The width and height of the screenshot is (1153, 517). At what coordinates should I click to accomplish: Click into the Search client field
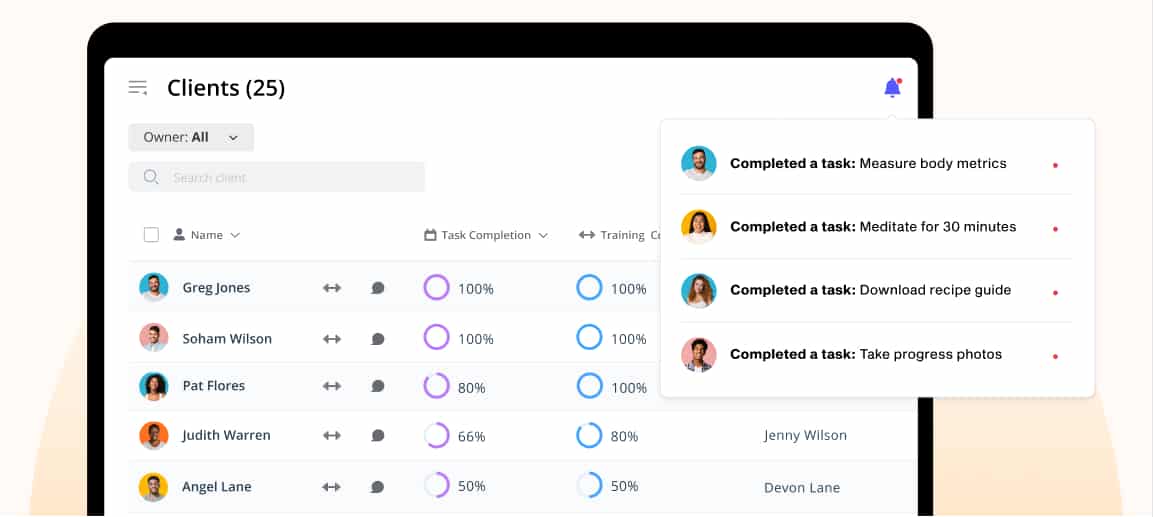[276, 177]
